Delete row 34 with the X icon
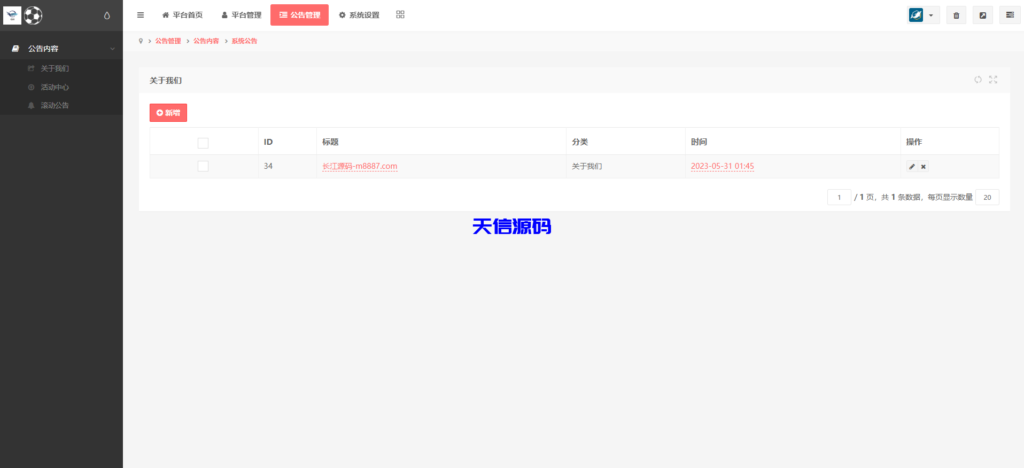The width and height of the screenshot is (1024, 468). (923, 166)
